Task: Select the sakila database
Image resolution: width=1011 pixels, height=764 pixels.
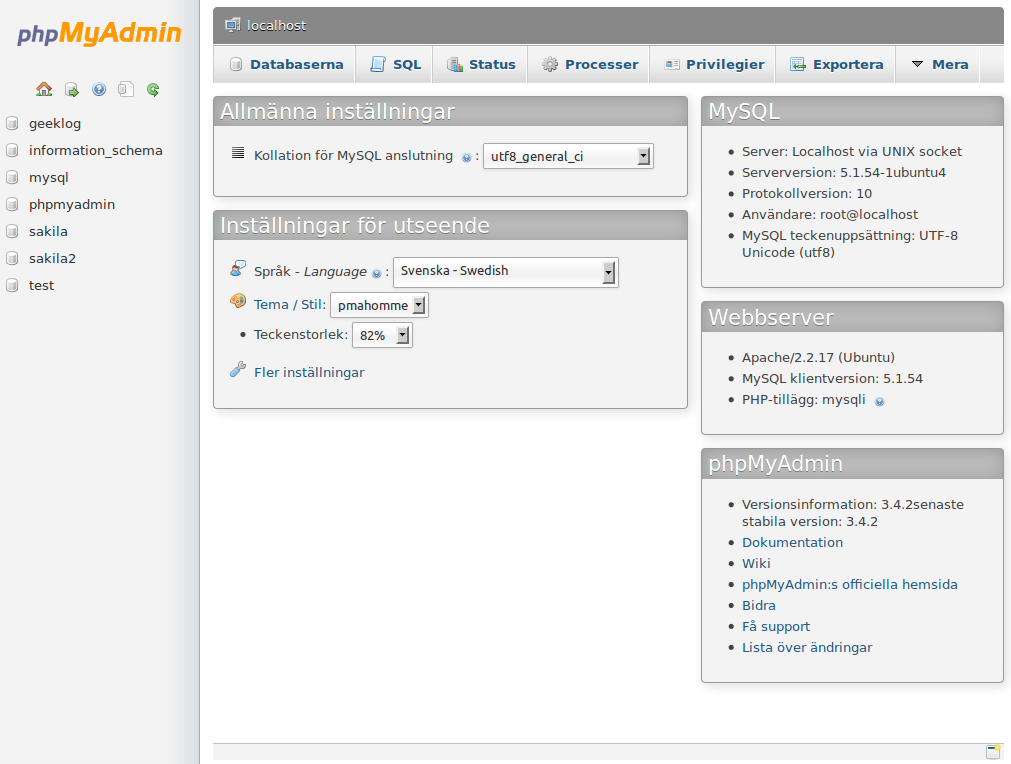Action: pyautogui.click(x=48, y=231)
